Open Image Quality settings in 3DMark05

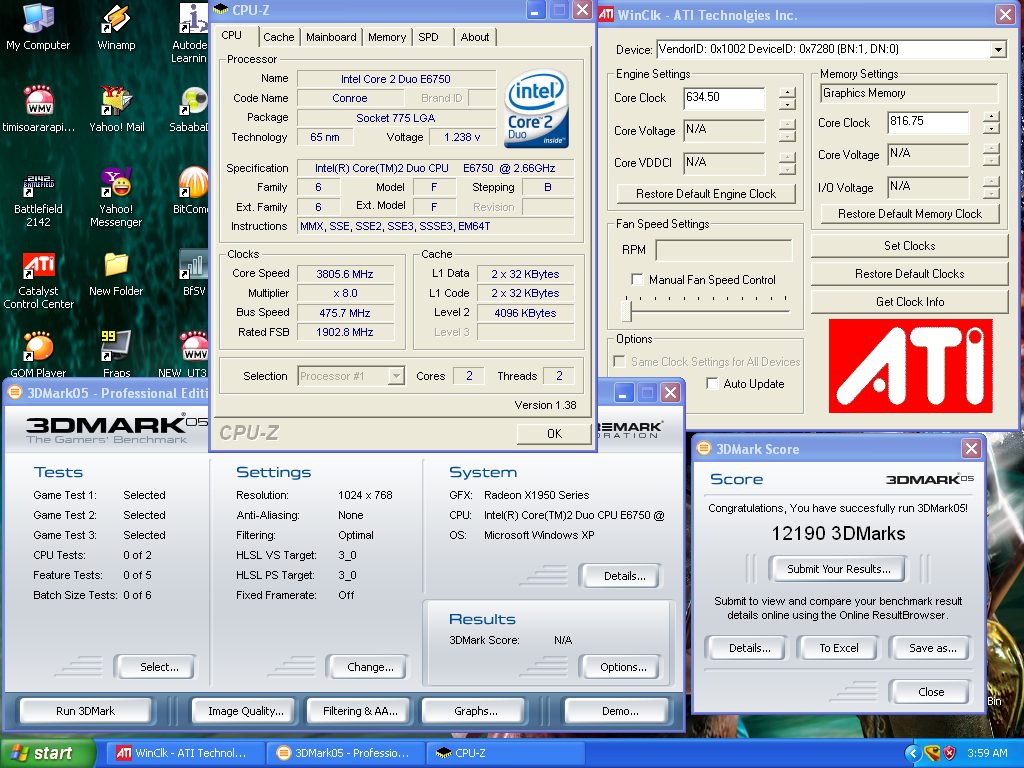pos(246,711)
